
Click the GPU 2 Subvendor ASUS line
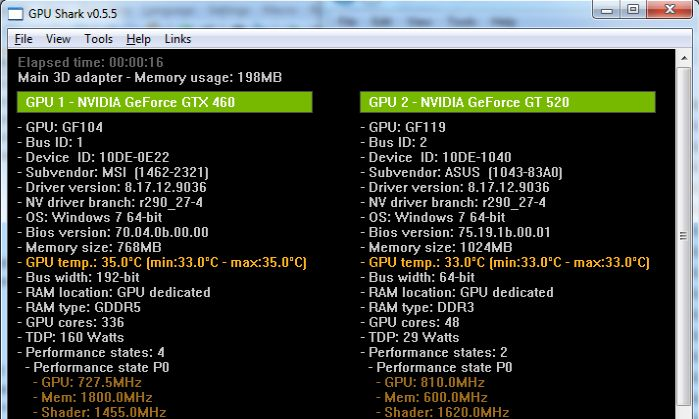(463, 172)
